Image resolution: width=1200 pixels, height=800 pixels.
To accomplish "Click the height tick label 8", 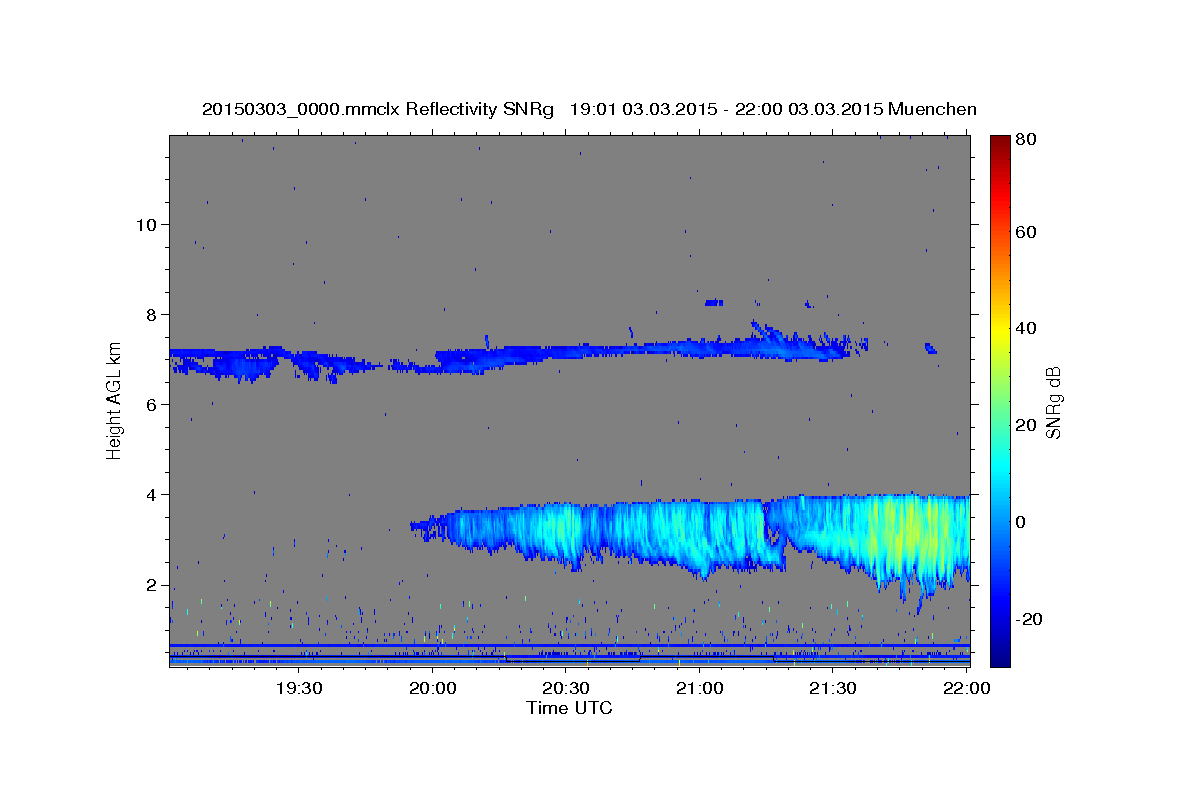I will click(149, 314).
